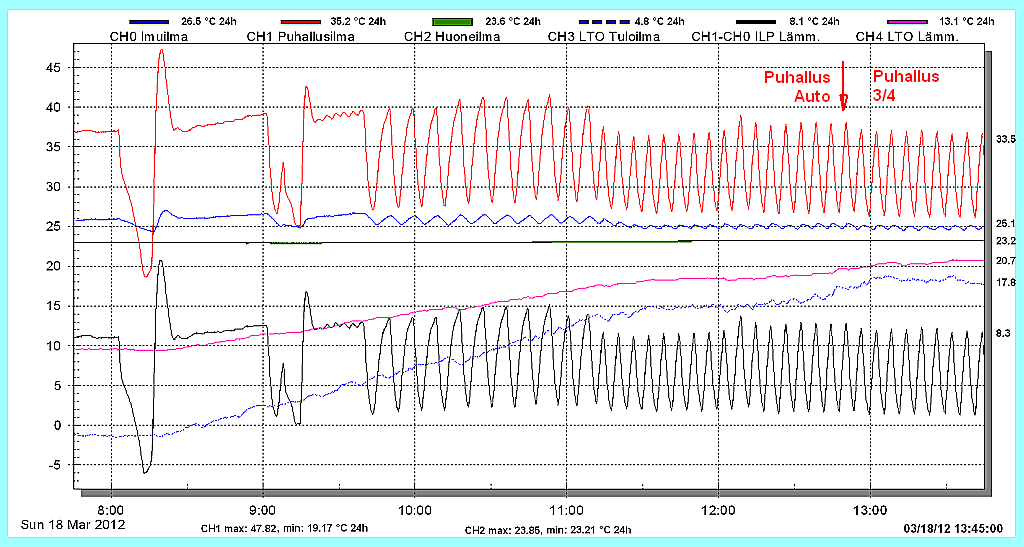Viewport: 1024px width, 547px height.
Task: Select the 'CH2 Huoneilma' channel label
Action: pyautogui.click(x=452, y=37)
